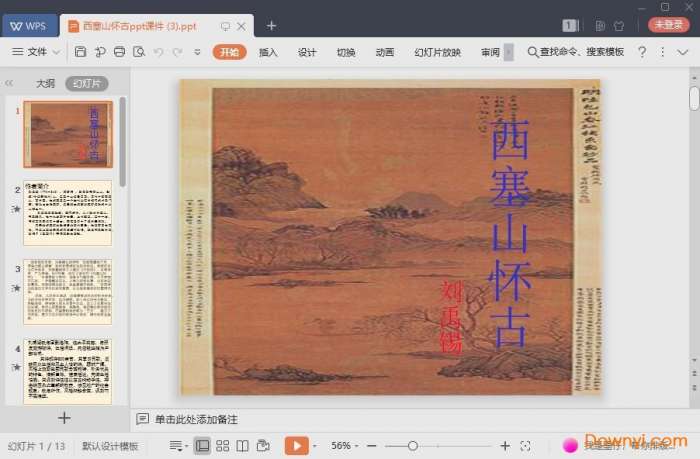Image resolution: width=700 pixels, height=459 pixels.
Task: Open the more options vertical dots menu
Action: pos(662,52)
